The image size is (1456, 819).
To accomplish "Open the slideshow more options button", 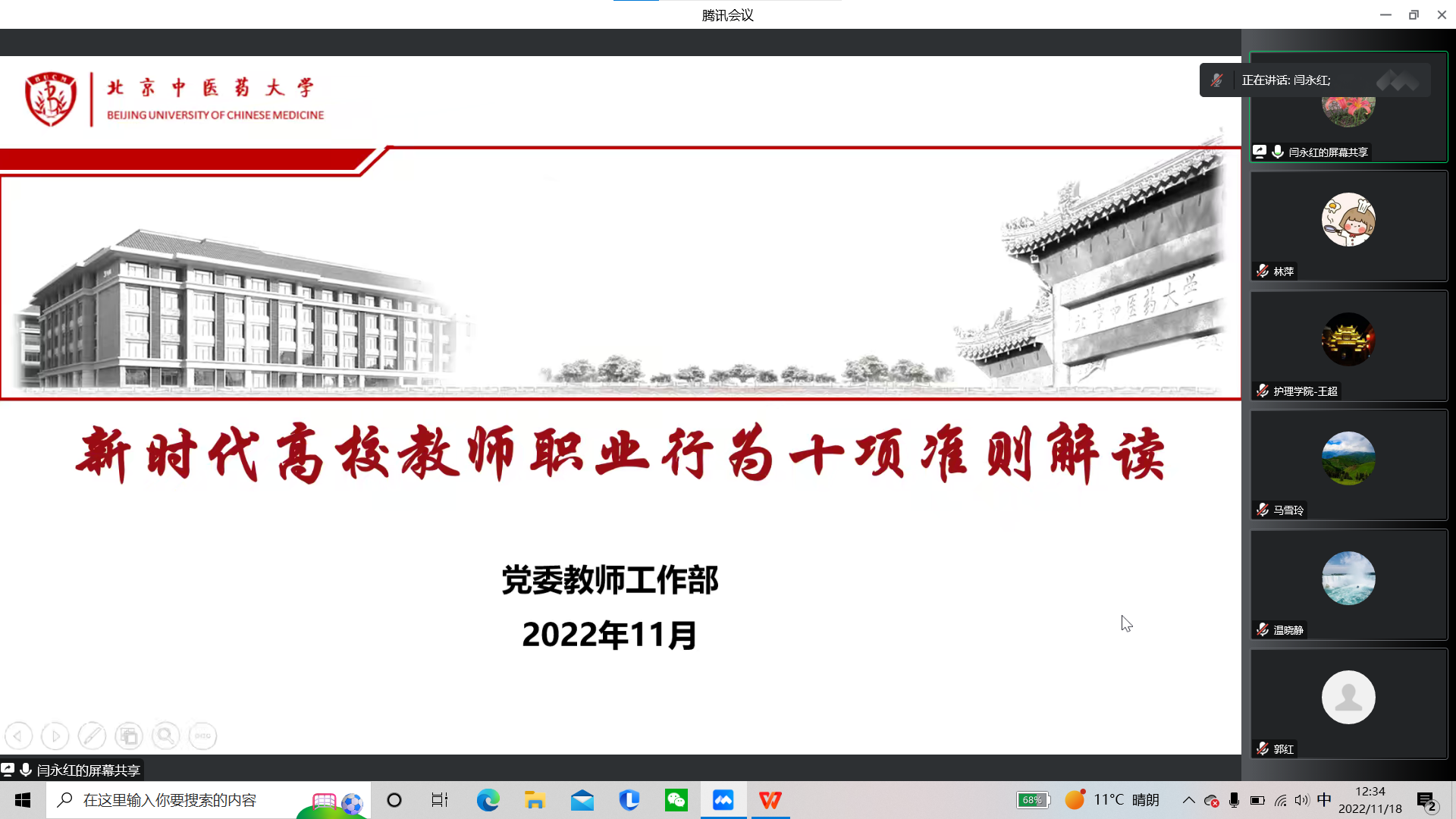I will click(x=202, y=736).
